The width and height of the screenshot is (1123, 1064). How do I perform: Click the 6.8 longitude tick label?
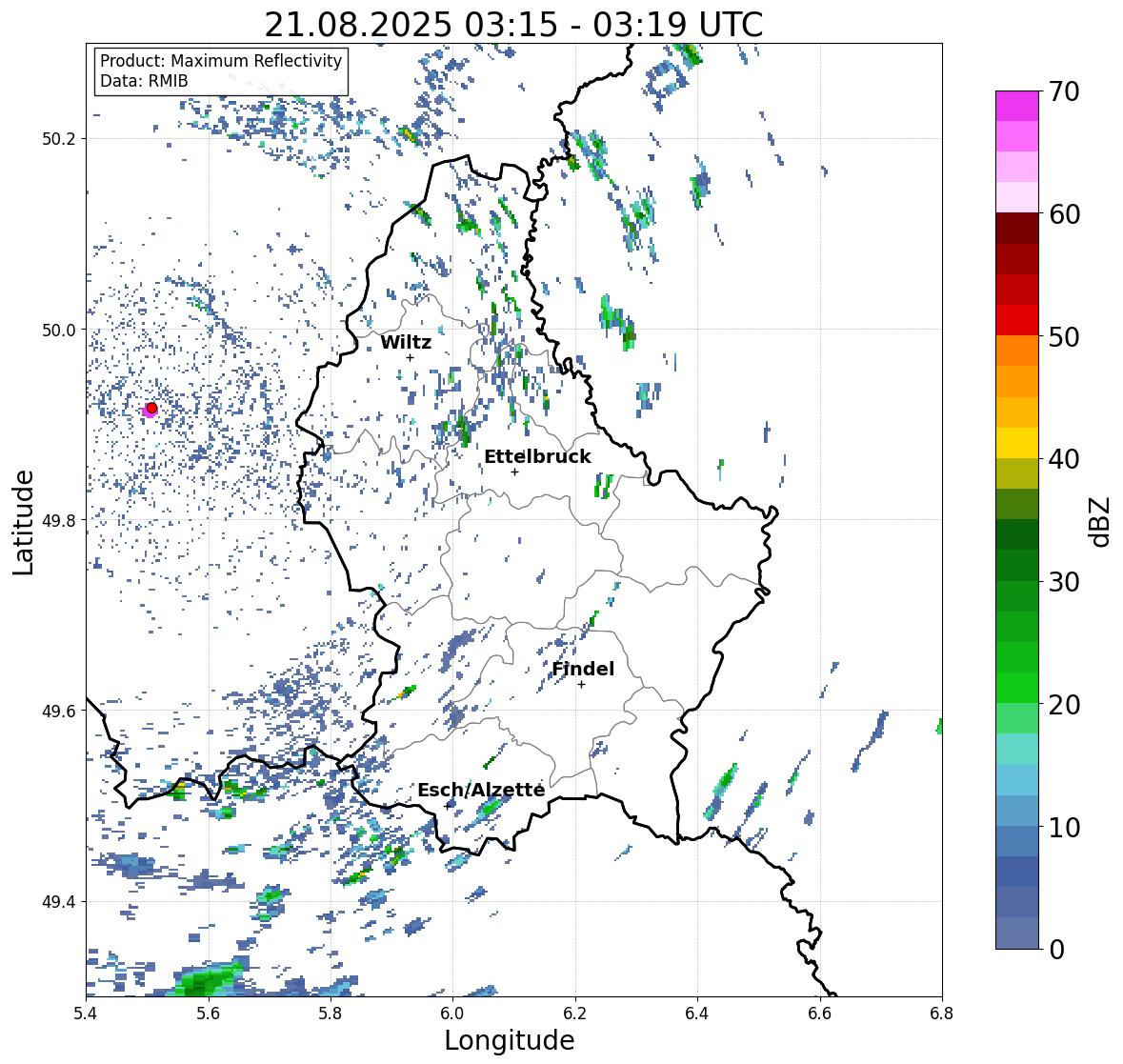(942, 1014)
